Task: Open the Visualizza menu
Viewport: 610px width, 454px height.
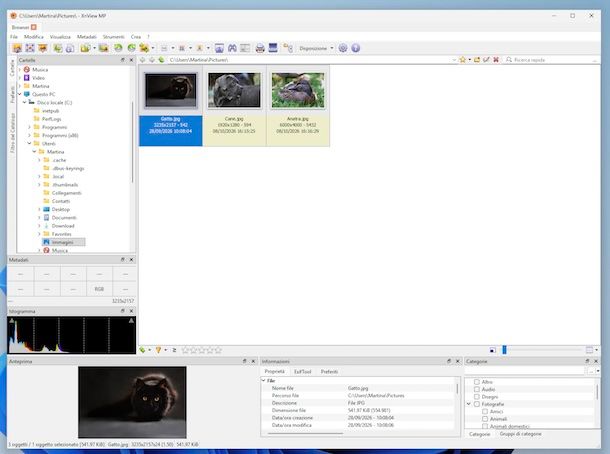Action: coord(60,37)
